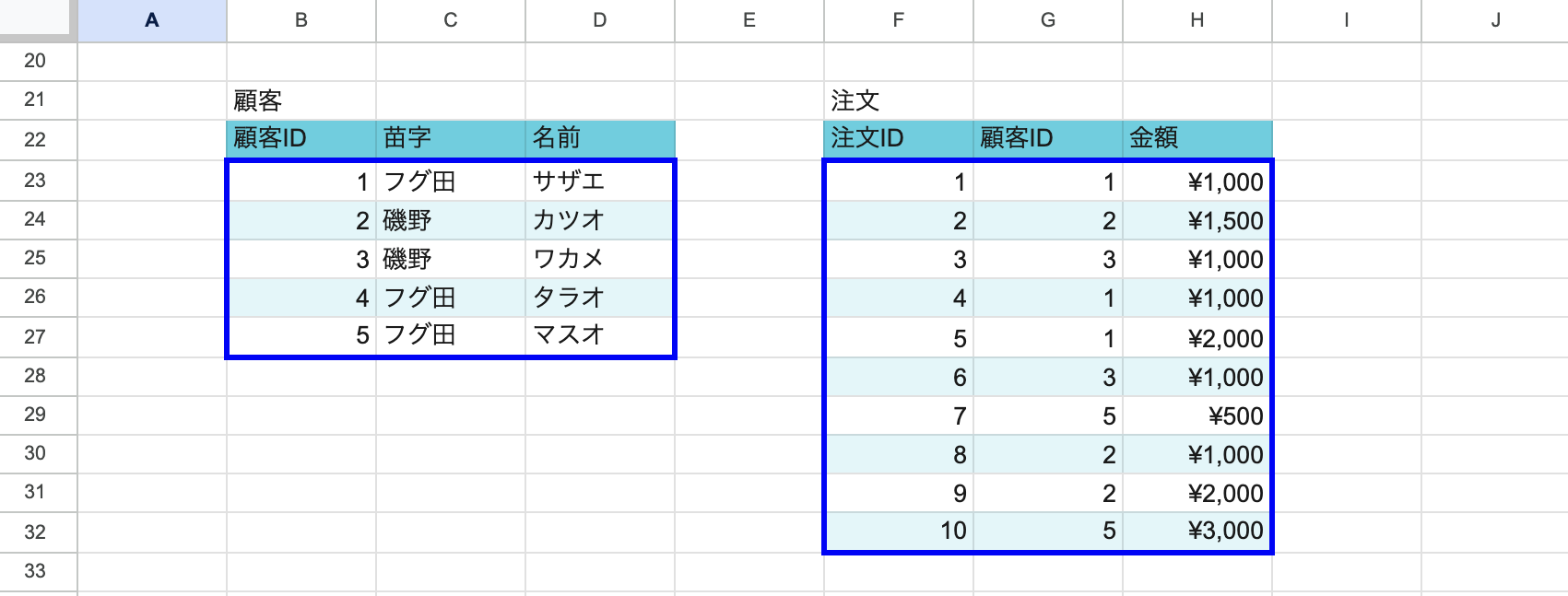Select column H header
This screenshot has height=596, width=1568.
(x=1197, y=20)
